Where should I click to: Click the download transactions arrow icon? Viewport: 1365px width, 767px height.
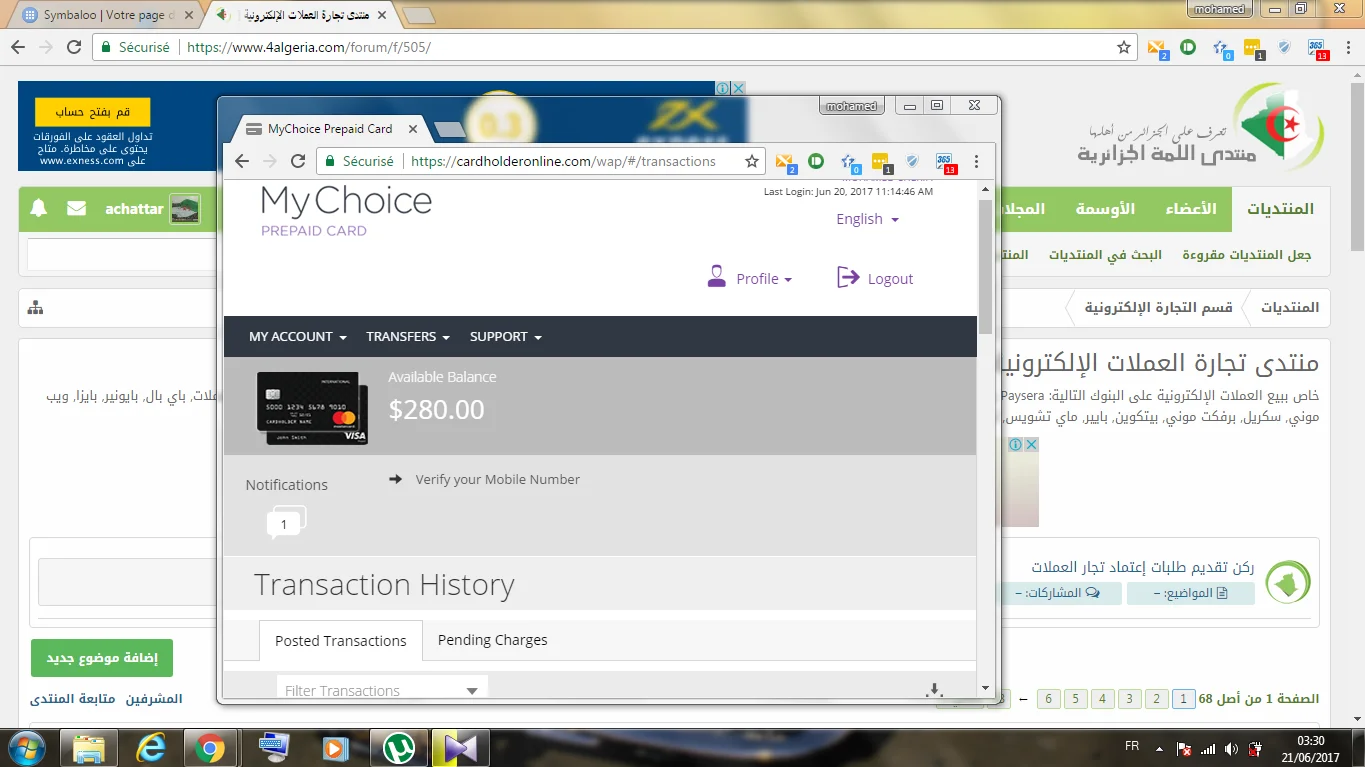[934, 689]
